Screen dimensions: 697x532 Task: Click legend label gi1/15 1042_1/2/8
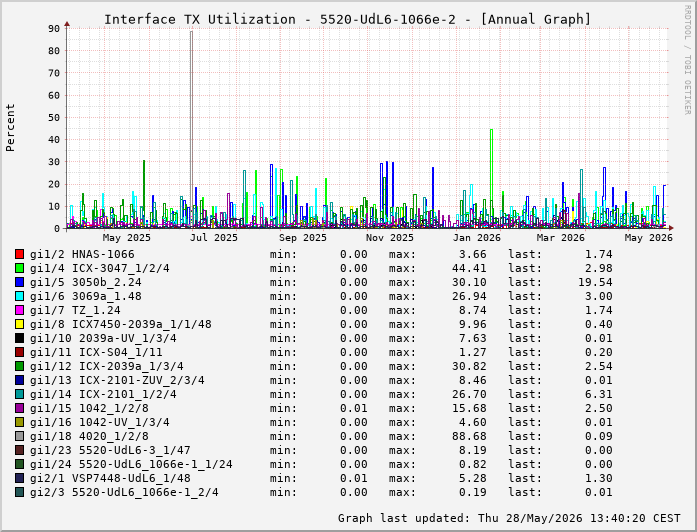[89, 408]
